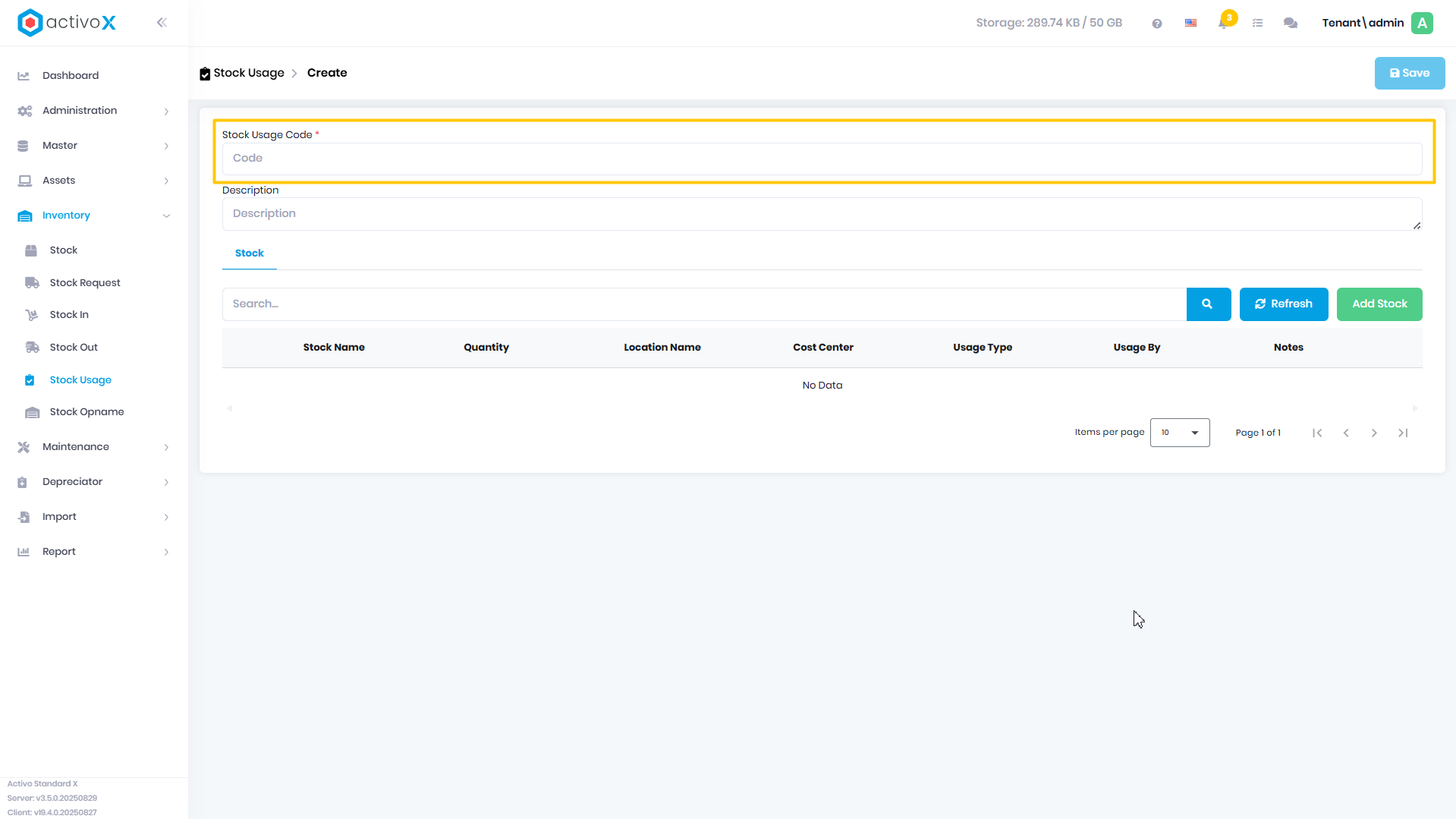Viewport: 1456px width, 819px height.
Task: Expand the Master menu chevron
Action: (166, 146)
